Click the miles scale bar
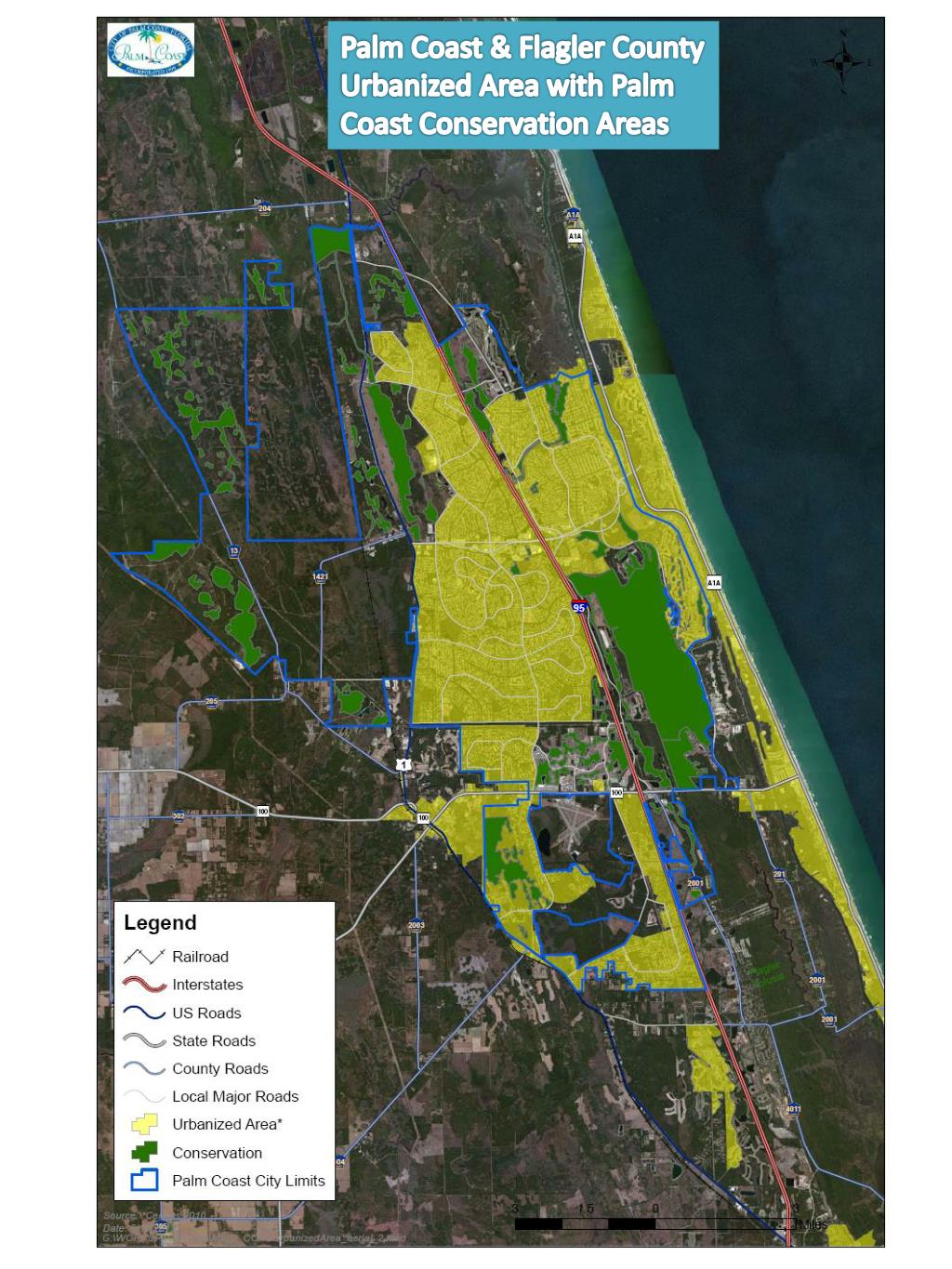Viewport: 952px width, 1269px height. point(655,1223)
